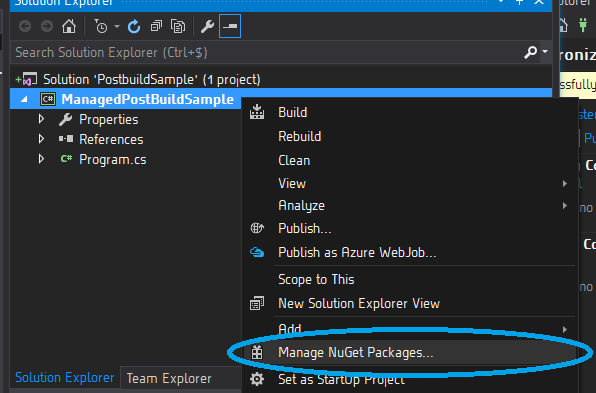
Task: Expand the Properties node
Action: pos(41,119)
